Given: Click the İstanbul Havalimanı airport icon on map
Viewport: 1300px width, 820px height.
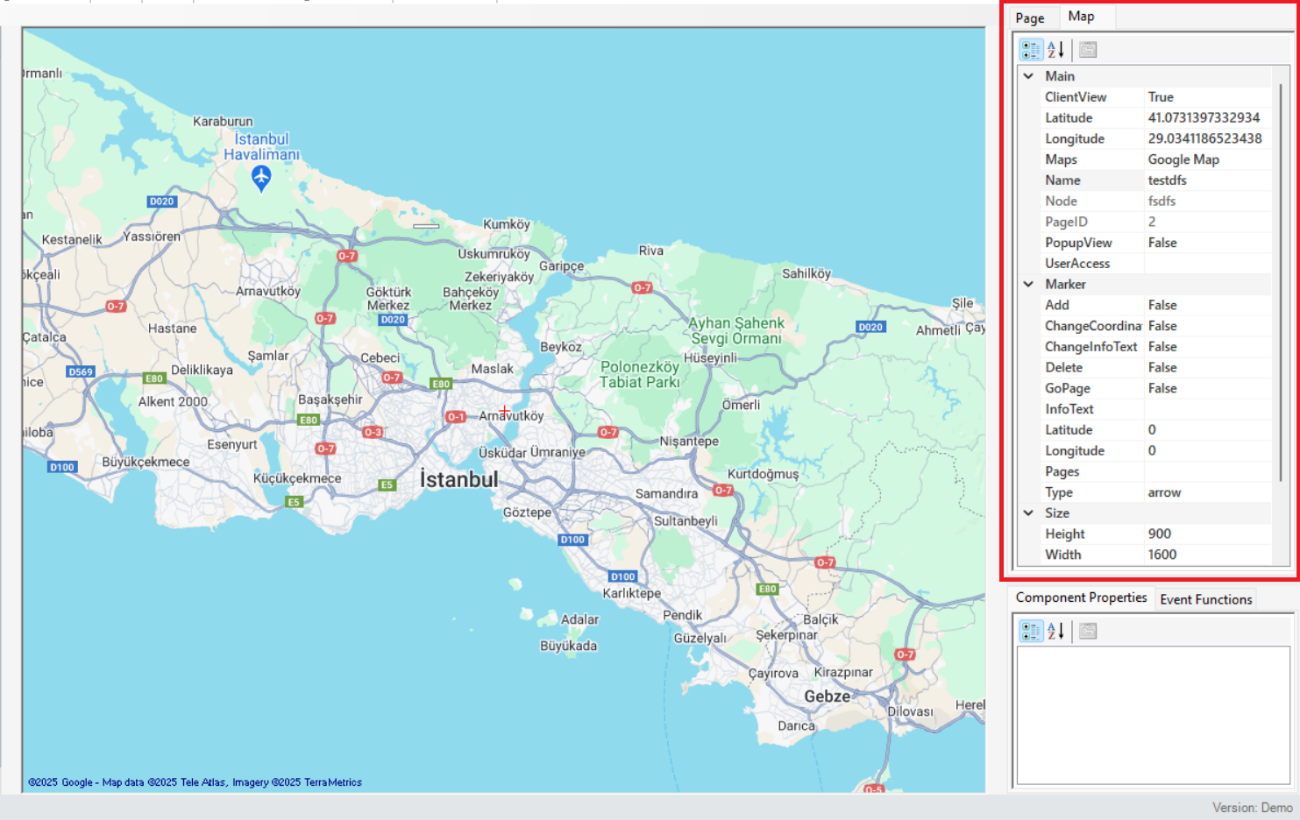Looking at the screenshot, I should click(x=261, y=178).
